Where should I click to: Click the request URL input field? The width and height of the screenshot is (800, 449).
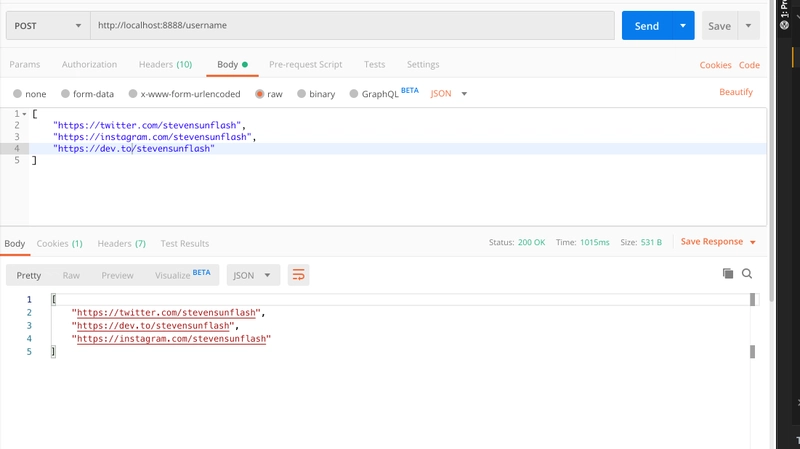click(353, 26)
